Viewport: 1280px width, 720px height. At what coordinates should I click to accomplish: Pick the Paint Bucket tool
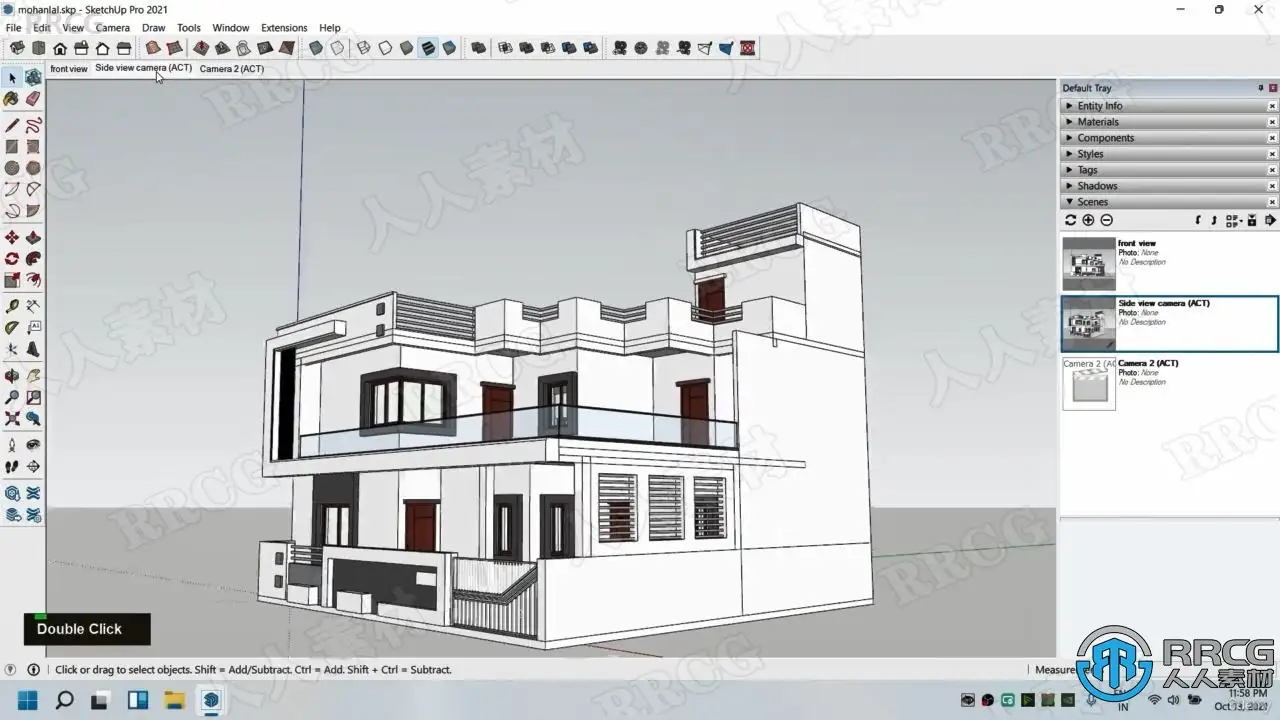(x=12, y=99)
